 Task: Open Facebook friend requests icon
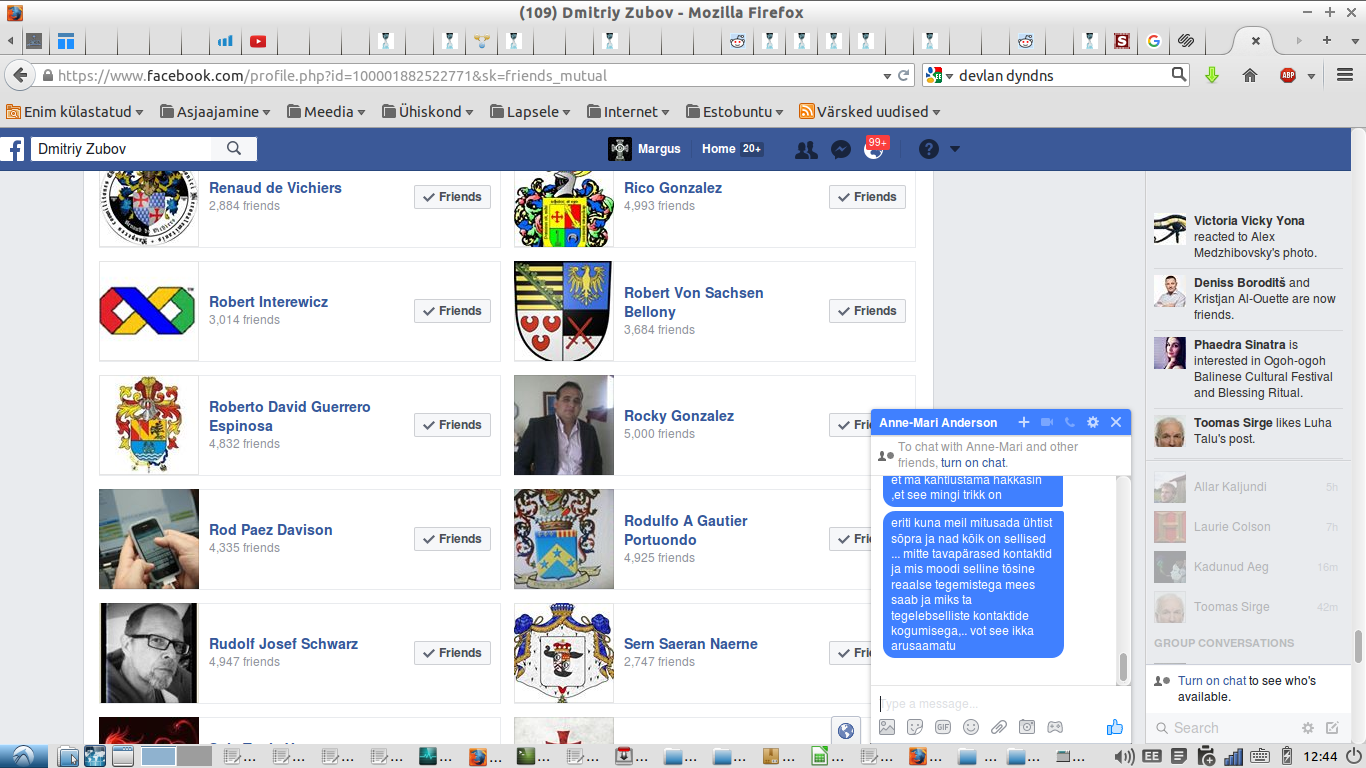pos(806,149)
